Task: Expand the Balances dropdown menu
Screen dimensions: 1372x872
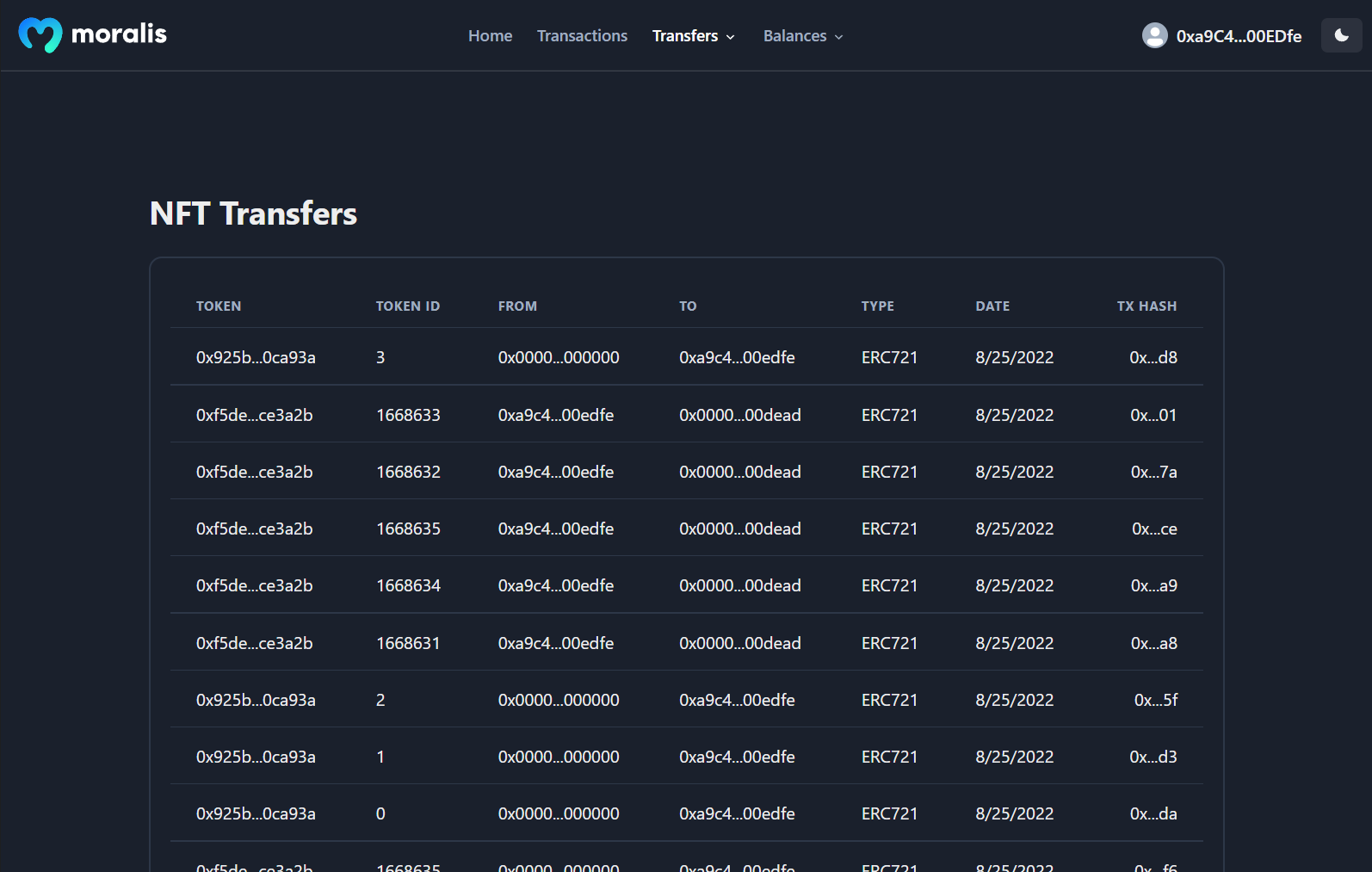Action: coord(802,36)
